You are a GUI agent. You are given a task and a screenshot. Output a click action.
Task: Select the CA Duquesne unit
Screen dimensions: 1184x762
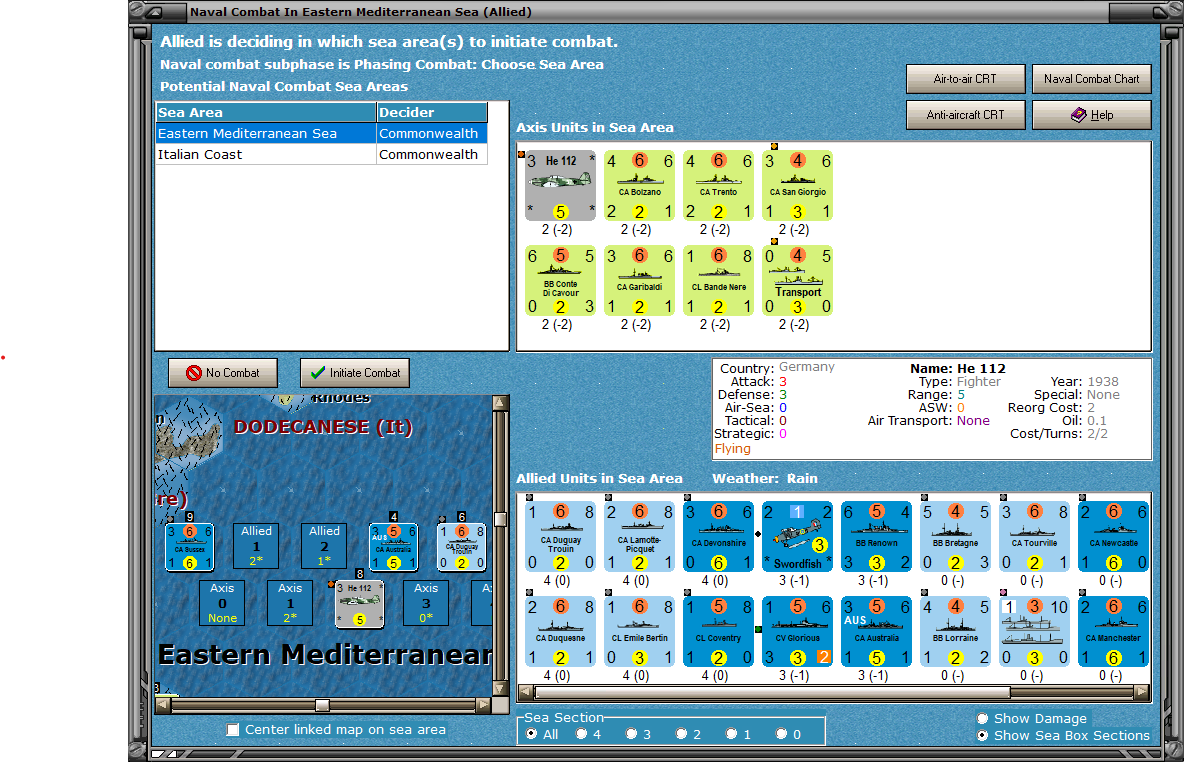pos(560,632)
